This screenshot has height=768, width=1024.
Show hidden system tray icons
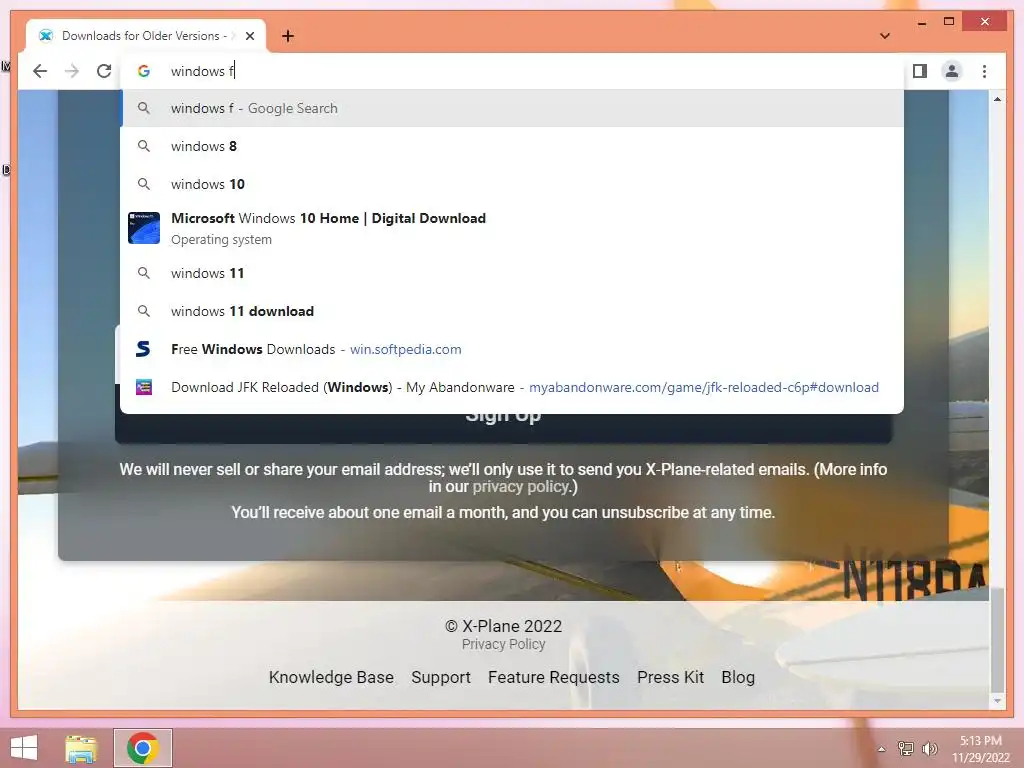click(882, 749)
